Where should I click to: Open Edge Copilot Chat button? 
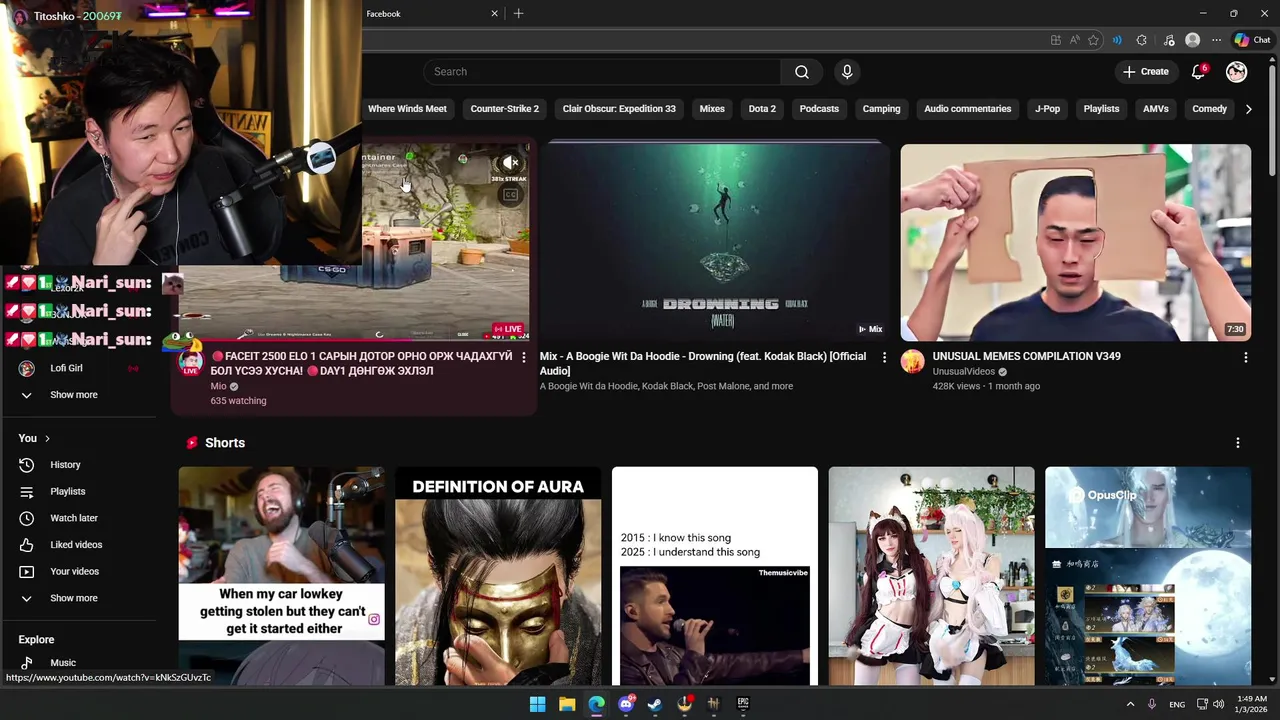click(1252, 40)
